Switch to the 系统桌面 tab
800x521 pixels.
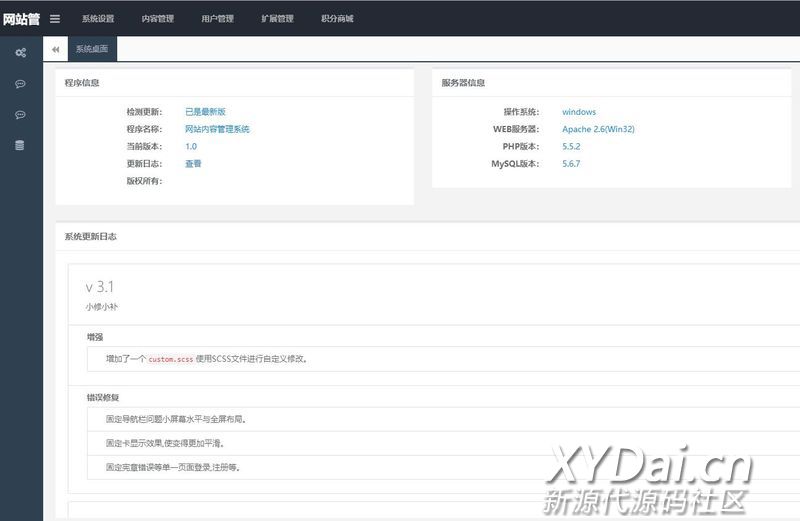pos(92,49)
